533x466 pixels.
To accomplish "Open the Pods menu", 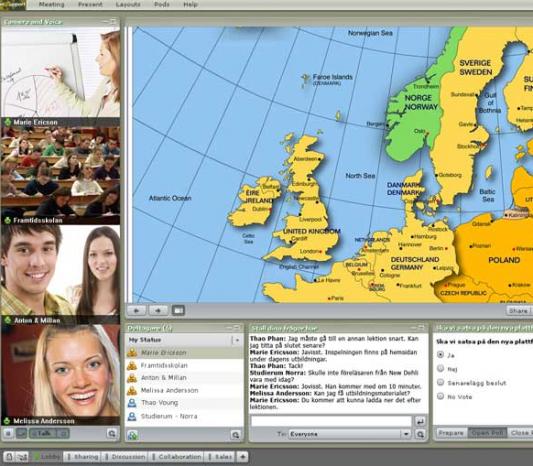I will 162,4.
